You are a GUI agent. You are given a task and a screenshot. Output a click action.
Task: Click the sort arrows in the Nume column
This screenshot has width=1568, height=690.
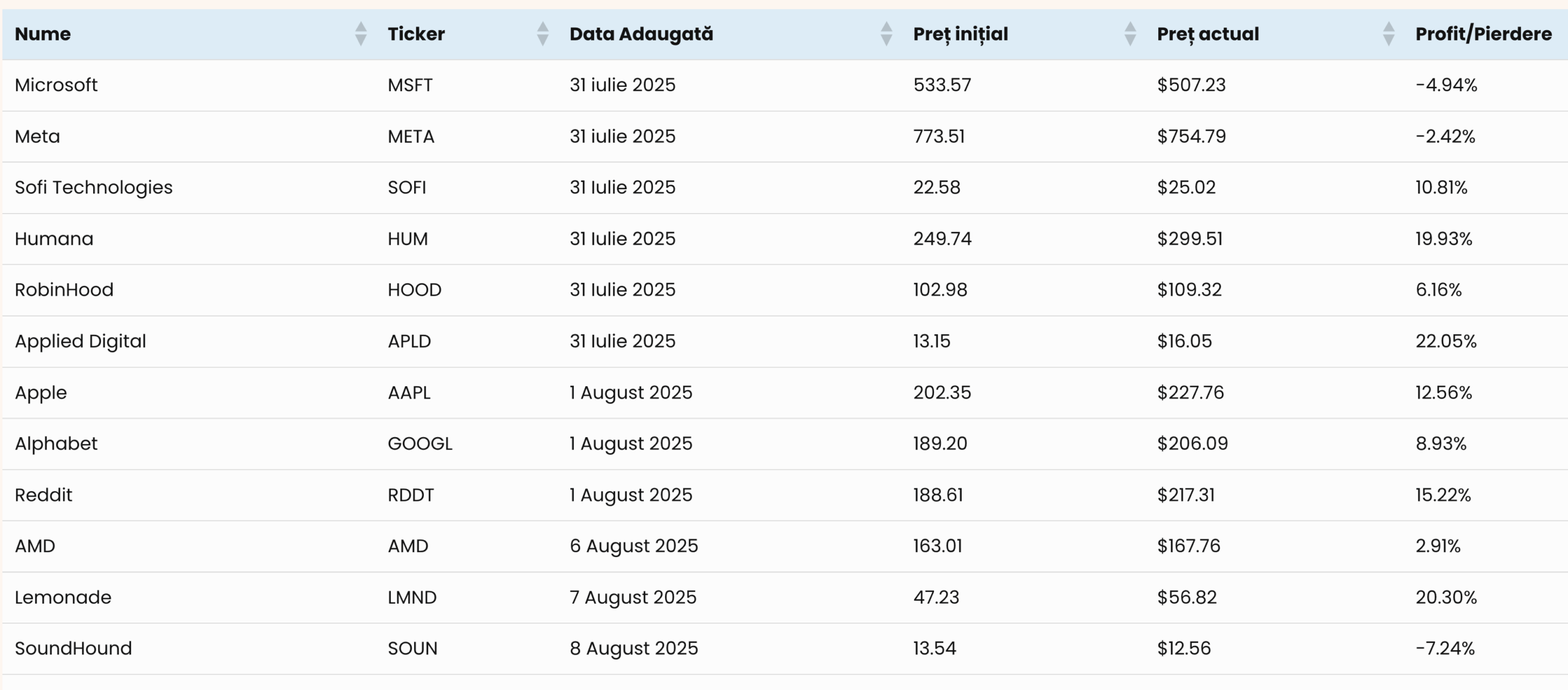[361, 34]
